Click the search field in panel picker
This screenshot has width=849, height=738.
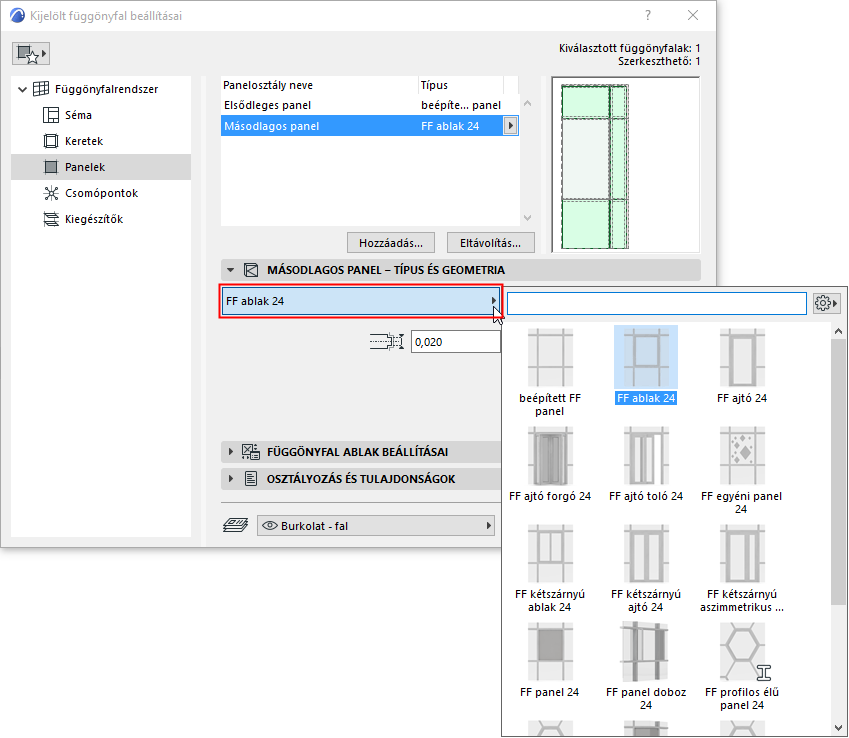click(657, 303)
